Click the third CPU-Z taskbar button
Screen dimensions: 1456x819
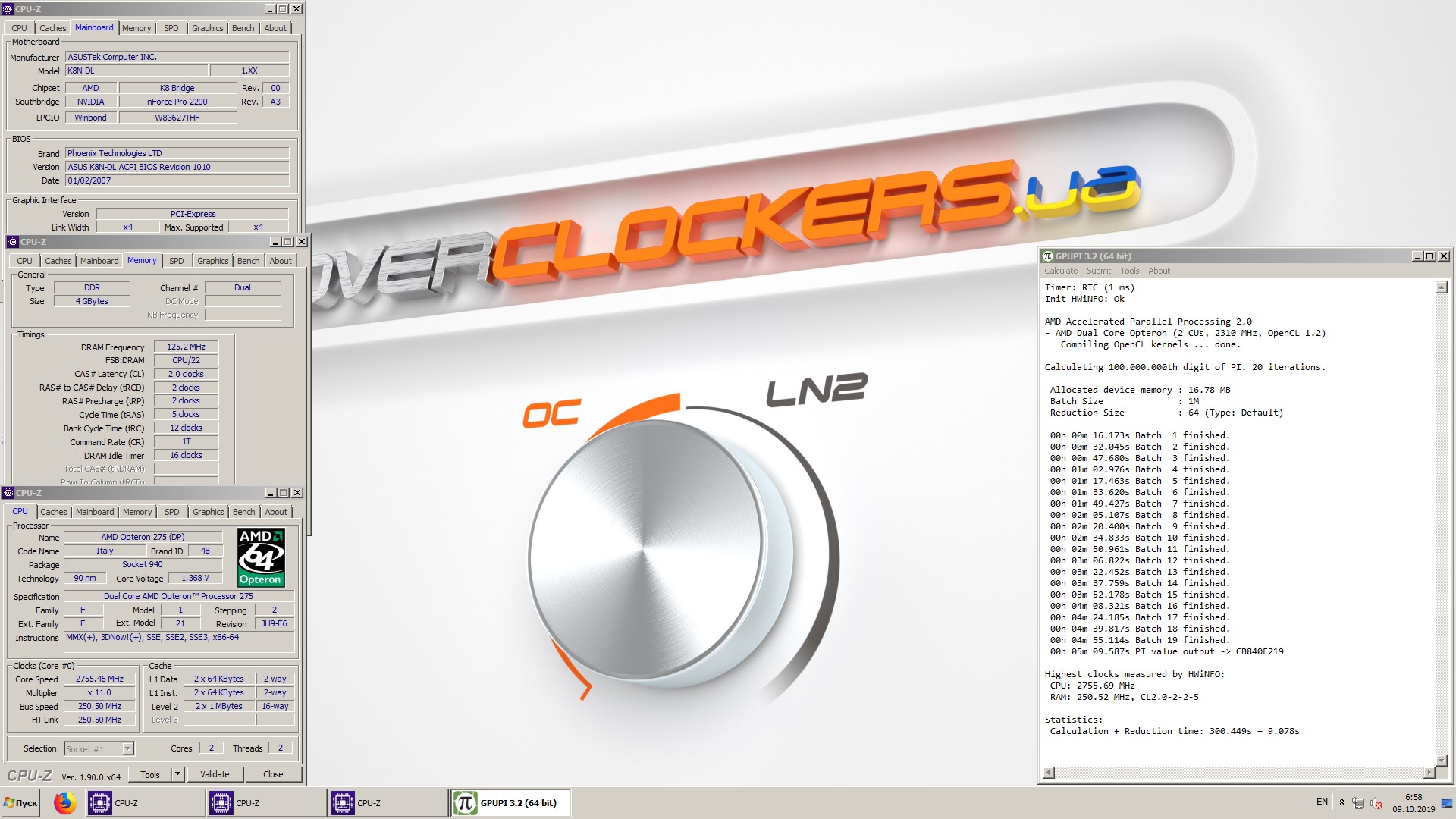(x=387, y=802)
